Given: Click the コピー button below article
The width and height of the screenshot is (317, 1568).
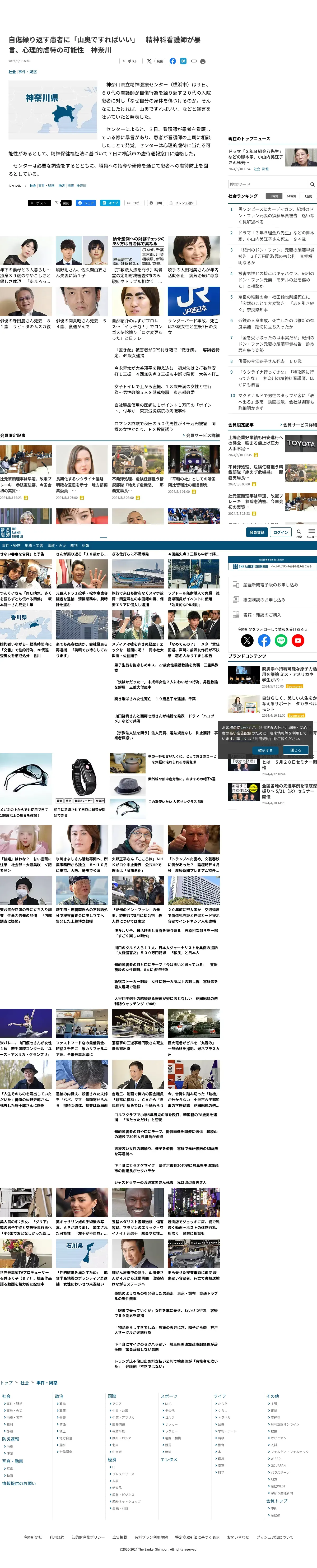Looking at the screenshot, I should [135, 203].
